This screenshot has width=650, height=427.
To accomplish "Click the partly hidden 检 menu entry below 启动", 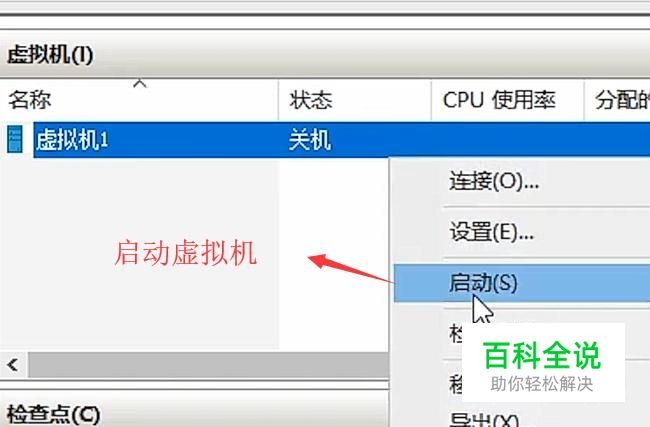I will coord(456,333).
